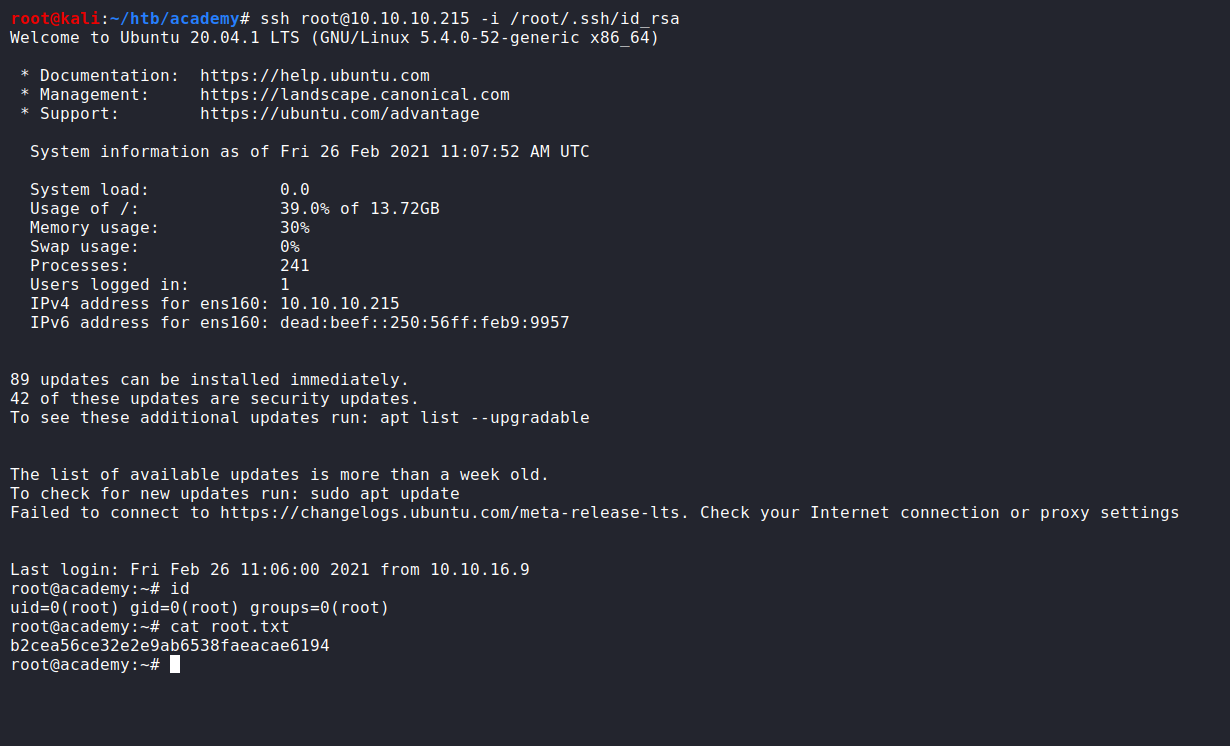The width and height of the screenshot is (1230, 746).
Task: Open the help.ubuntu.com documentation link
Action: tap(315, 76)
